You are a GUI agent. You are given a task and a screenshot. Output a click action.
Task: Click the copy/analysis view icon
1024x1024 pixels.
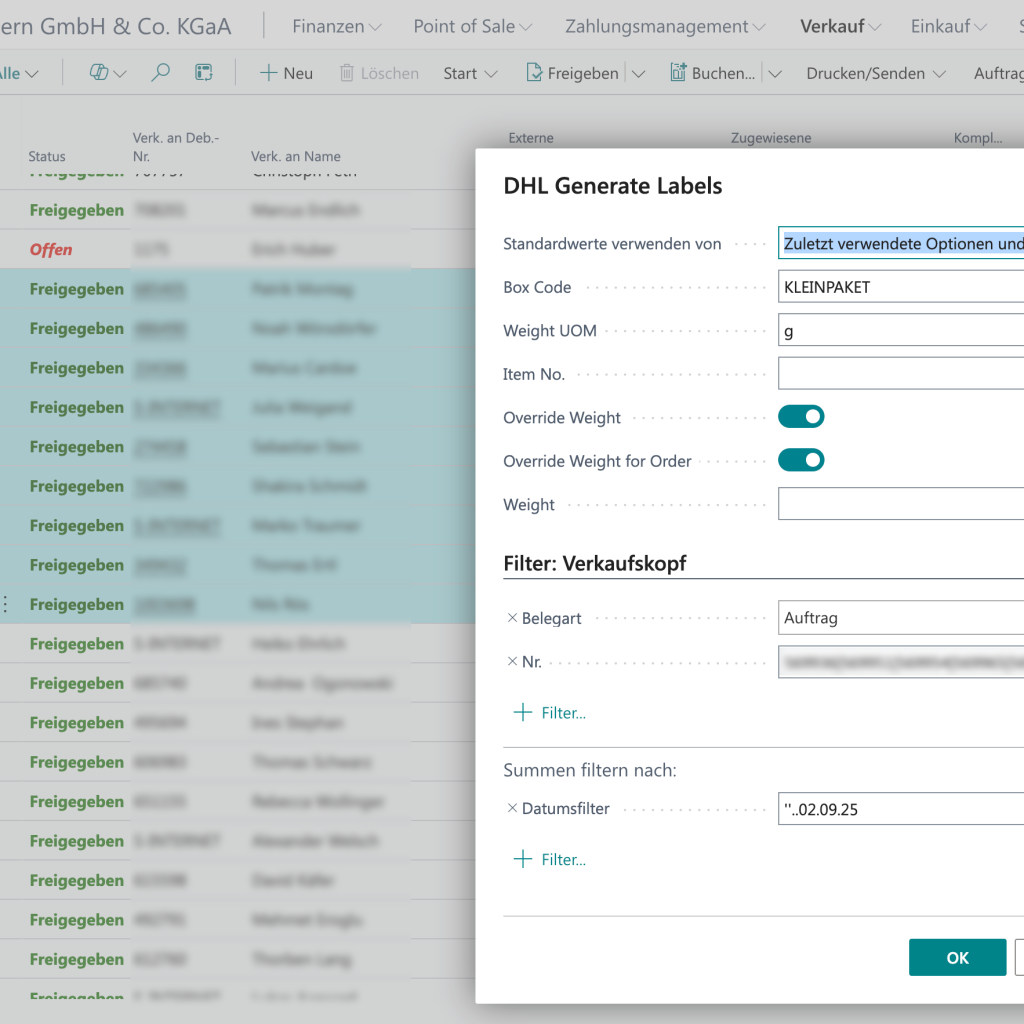pyautogui.click(x=99, y=72)
